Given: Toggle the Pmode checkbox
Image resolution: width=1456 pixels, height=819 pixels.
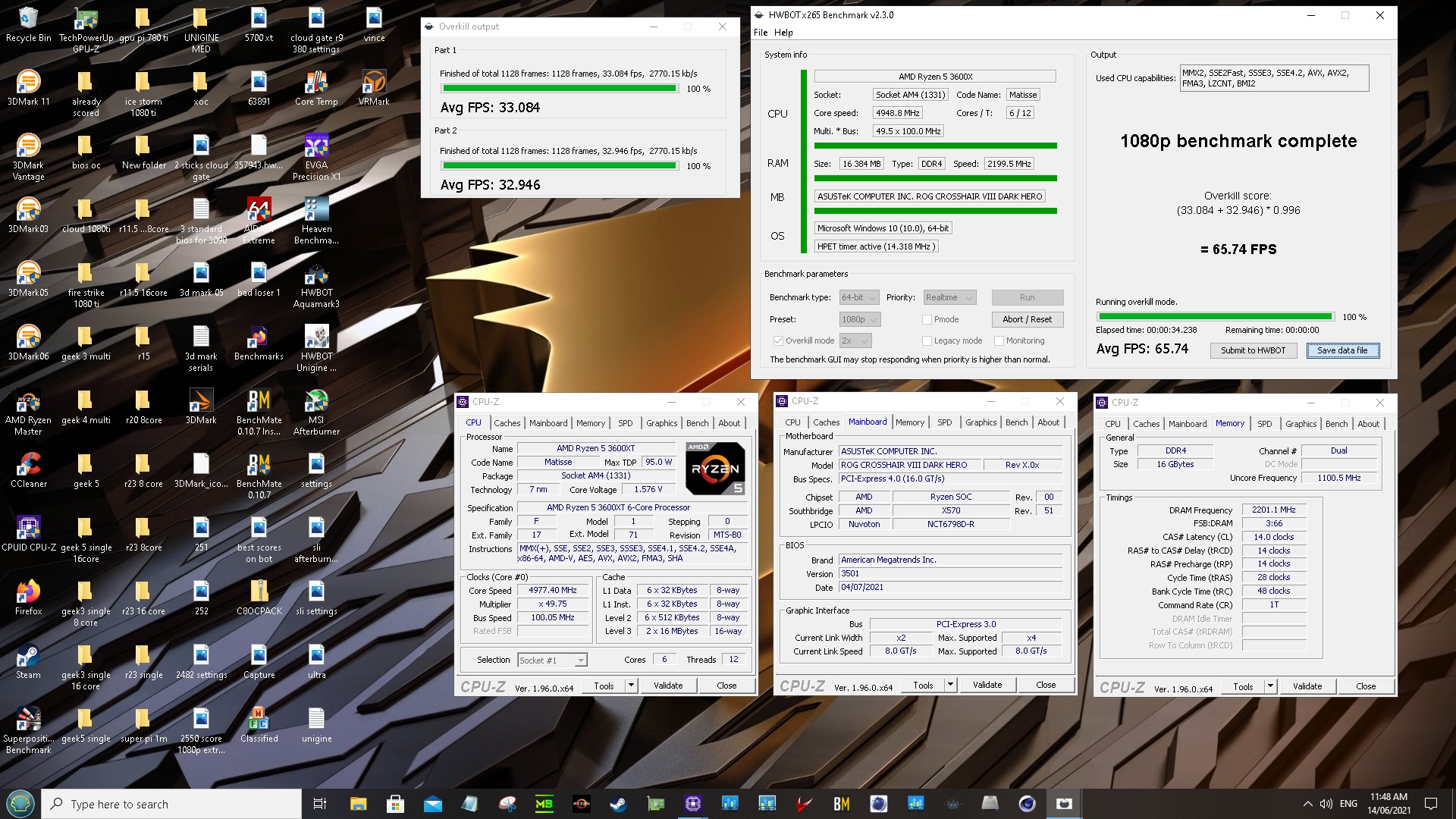Looking at the screenshot, I should click(927, 319).
